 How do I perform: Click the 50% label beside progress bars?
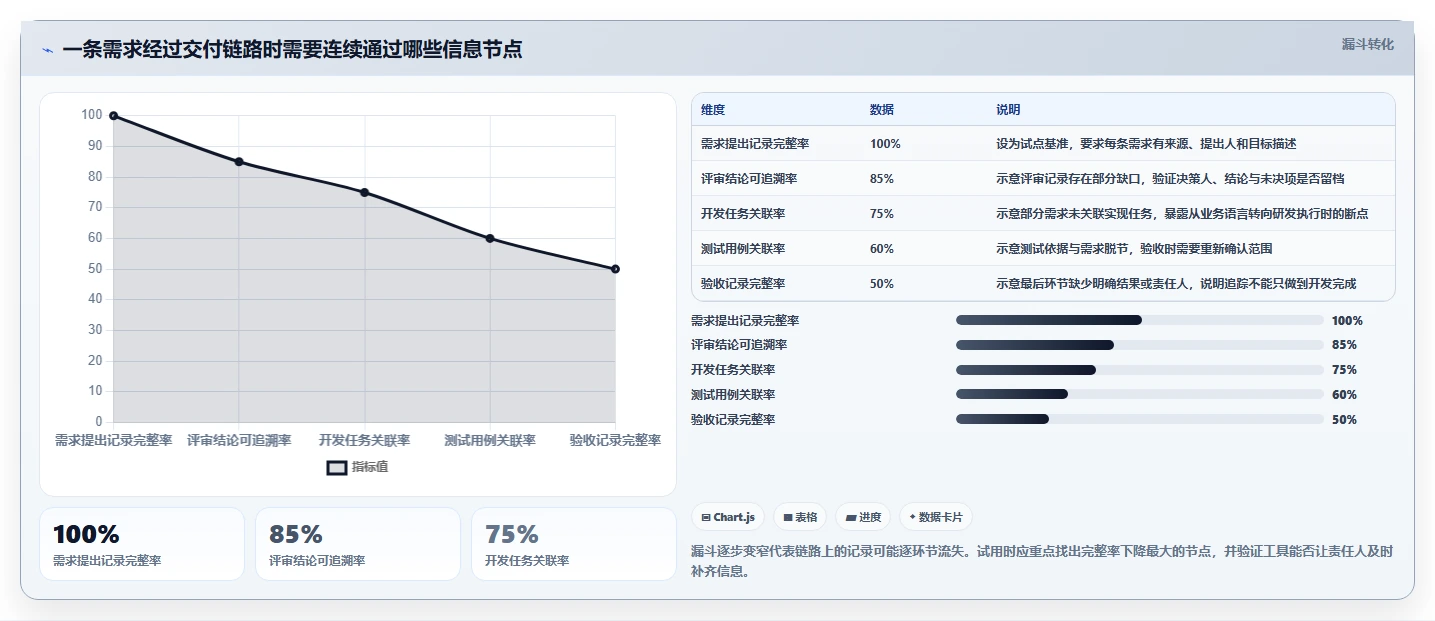coord(1344,420)
